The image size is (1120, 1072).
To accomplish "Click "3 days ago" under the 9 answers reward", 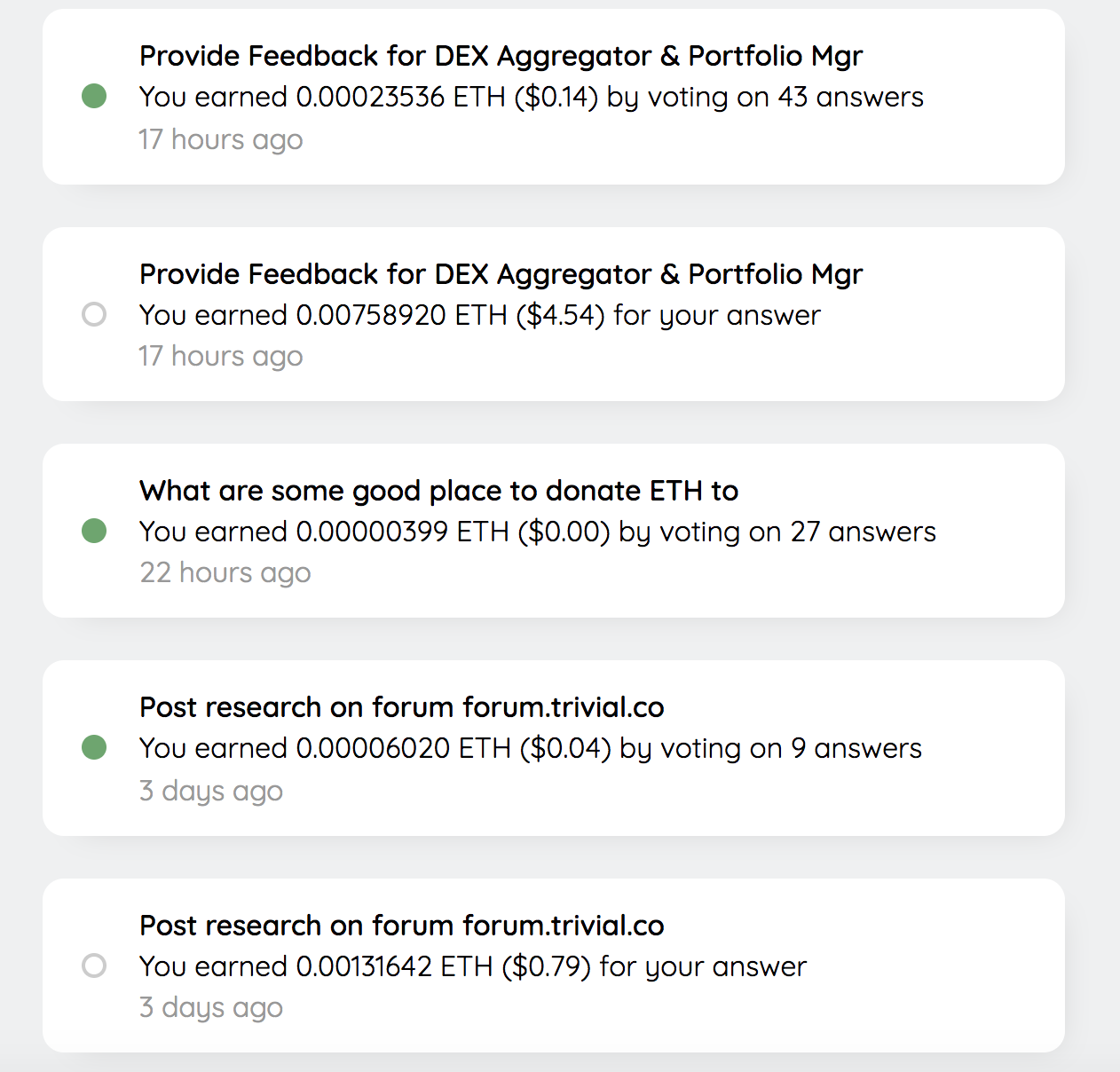I will [x=211, y=790].
